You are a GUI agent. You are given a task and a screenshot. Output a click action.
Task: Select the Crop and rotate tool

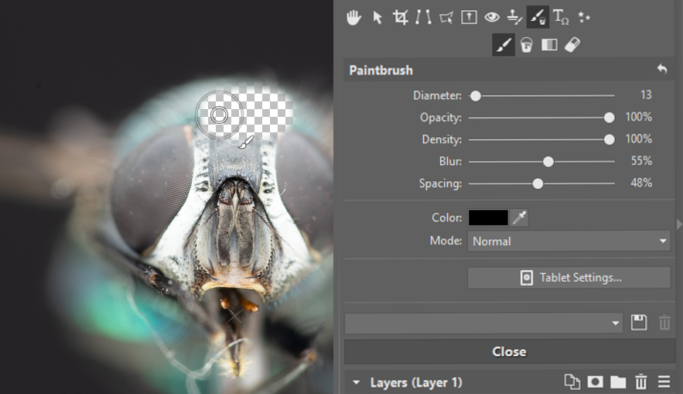point(400,17)
